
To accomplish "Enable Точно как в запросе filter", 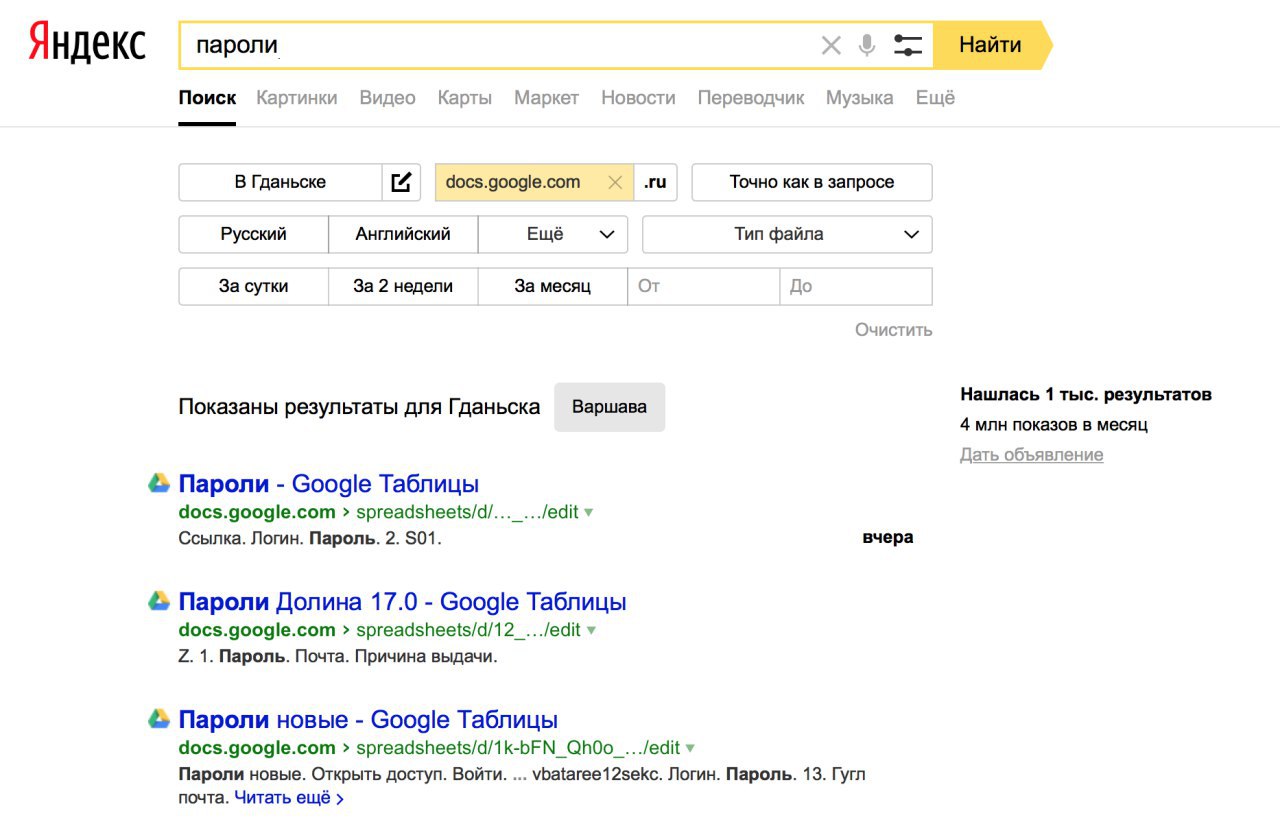I will tap(812, 182).
